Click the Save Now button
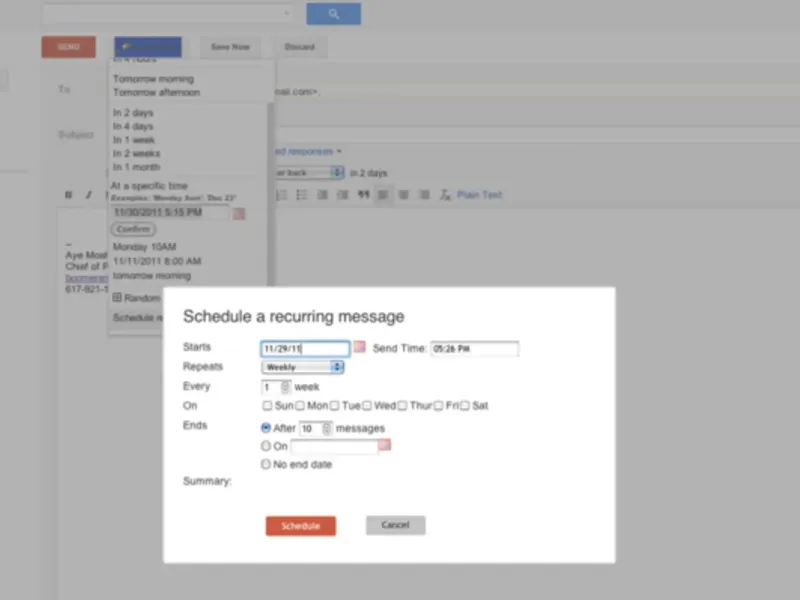Screen dimensions: 800x600 pos(230,47)
